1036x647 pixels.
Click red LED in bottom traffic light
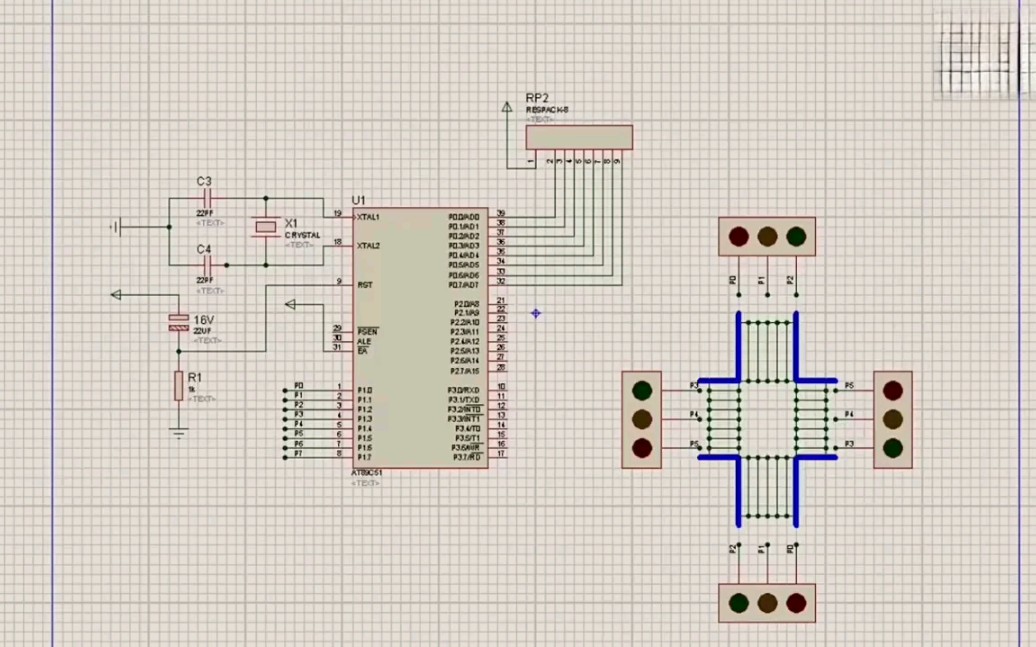coord(796,603)
